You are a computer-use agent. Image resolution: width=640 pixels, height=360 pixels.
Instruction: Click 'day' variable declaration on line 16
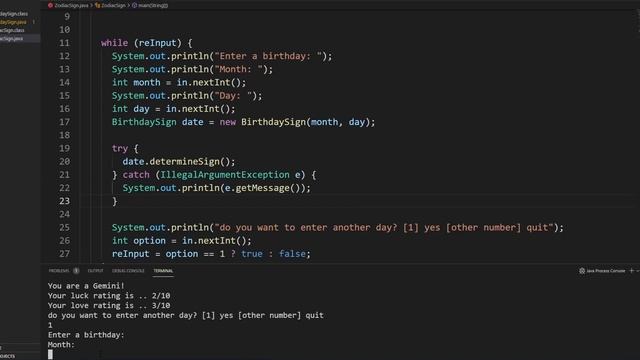pyautogui.click(x=141, y=109)
